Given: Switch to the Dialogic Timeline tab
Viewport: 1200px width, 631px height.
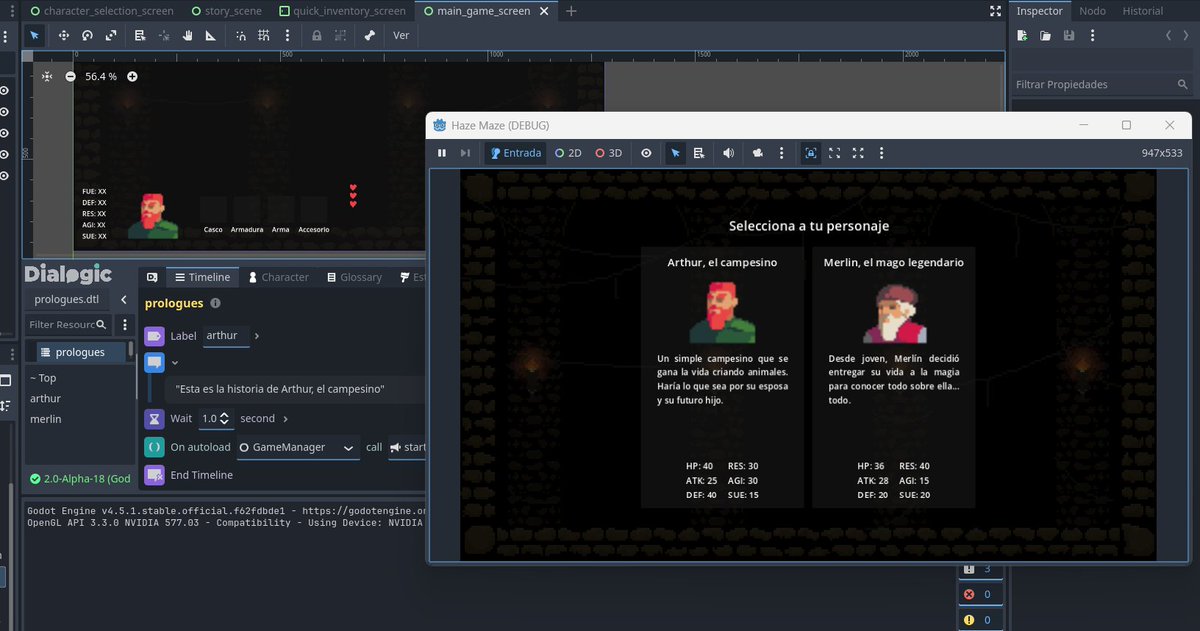Looking at the screenshot, I should pyautogui.click(x=202, y=277).
